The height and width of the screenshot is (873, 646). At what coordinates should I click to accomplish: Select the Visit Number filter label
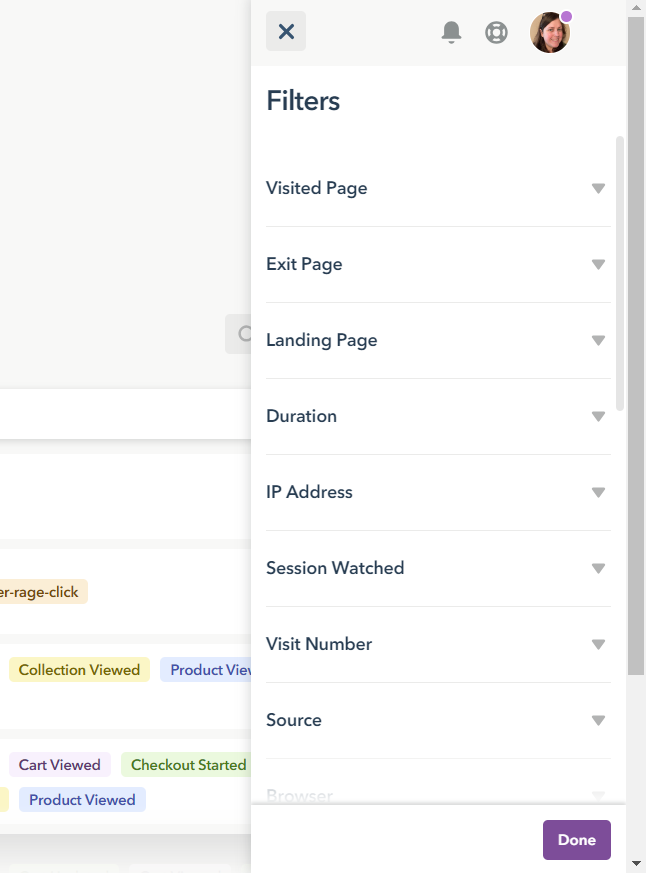319,644
